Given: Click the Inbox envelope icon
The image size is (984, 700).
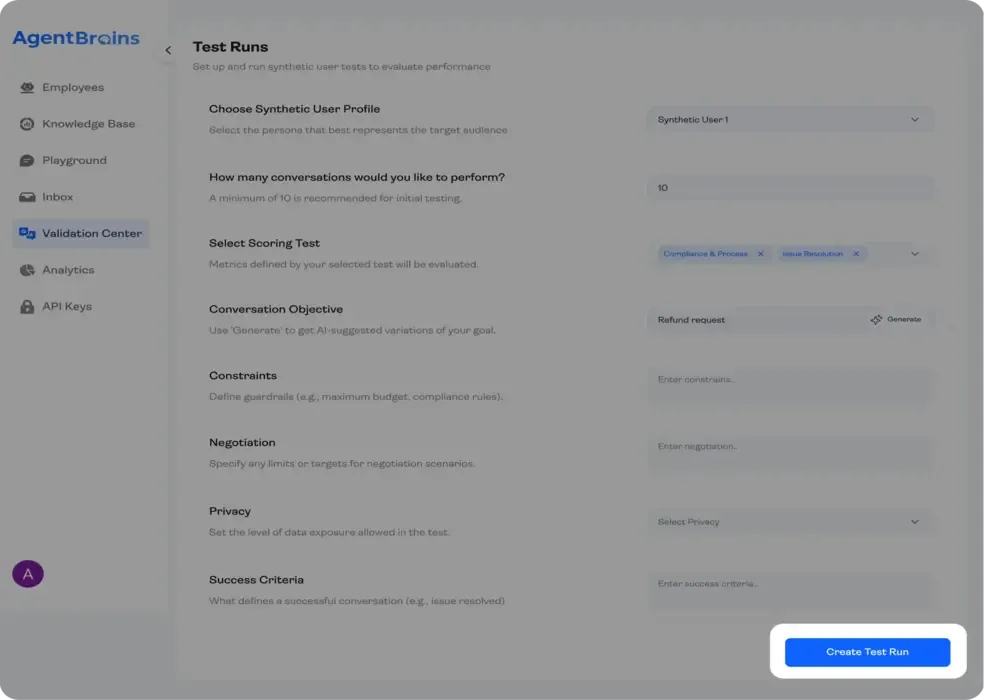Looking at the screenshot, I should pos(27,197).
